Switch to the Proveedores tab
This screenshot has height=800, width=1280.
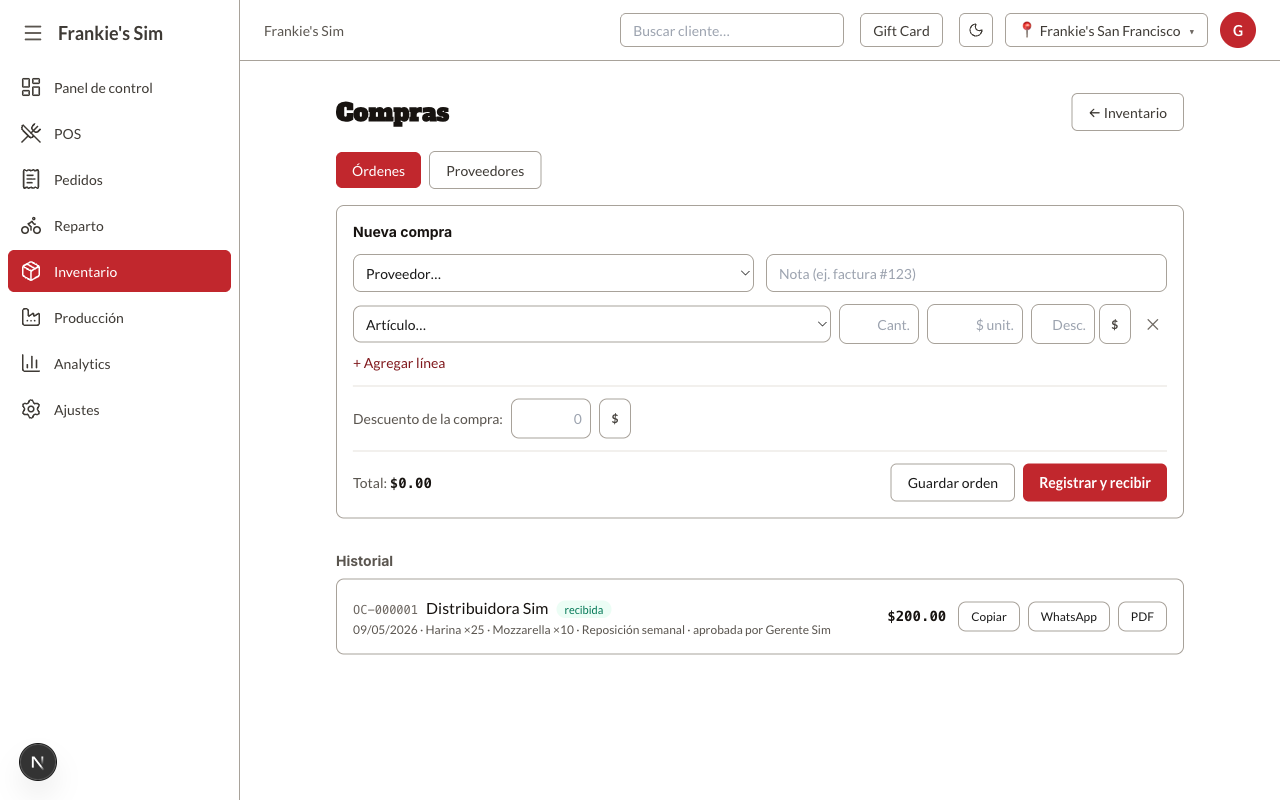coord(485,170)
